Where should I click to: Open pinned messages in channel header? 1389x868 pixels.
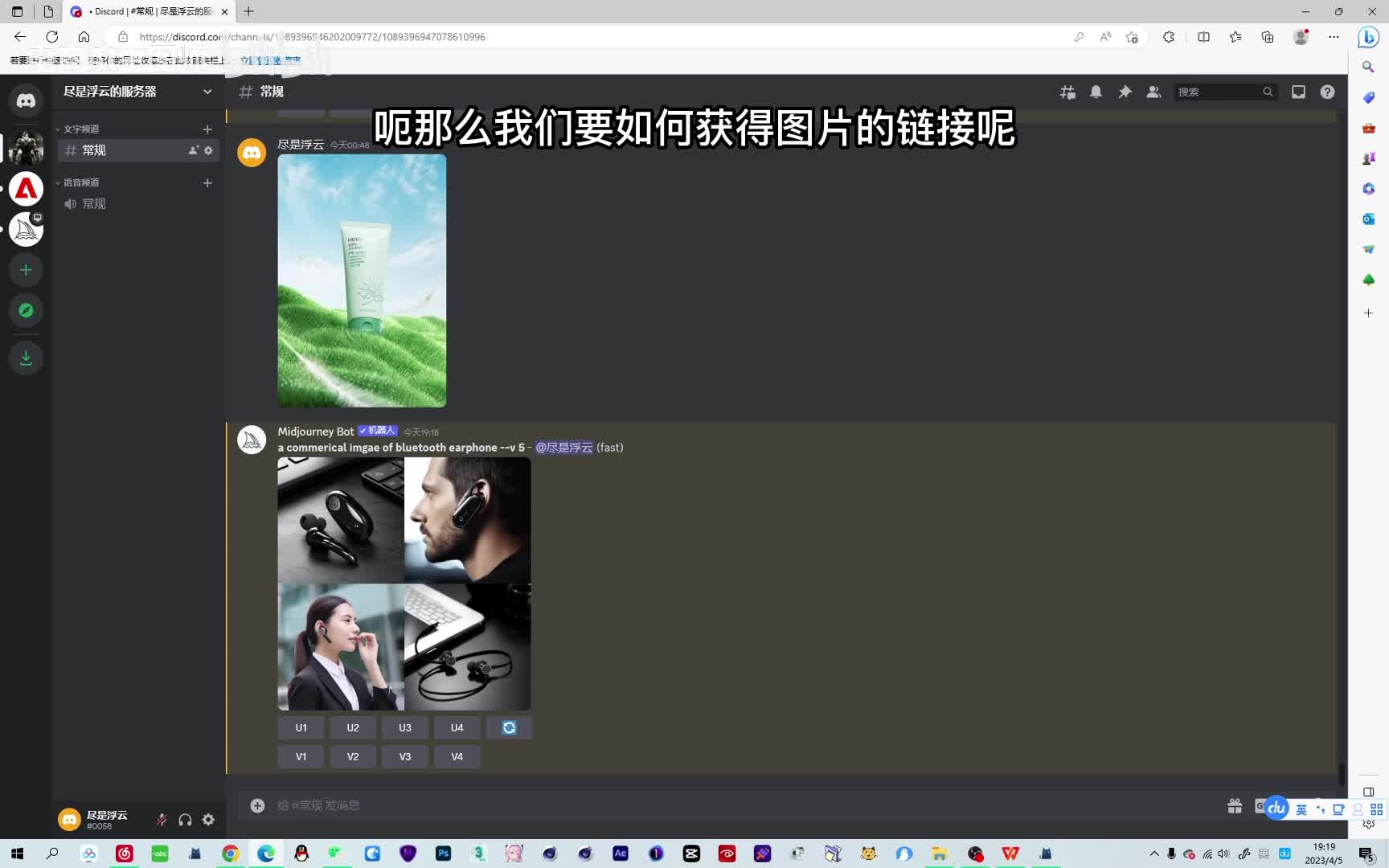[x=1125, y=92]
